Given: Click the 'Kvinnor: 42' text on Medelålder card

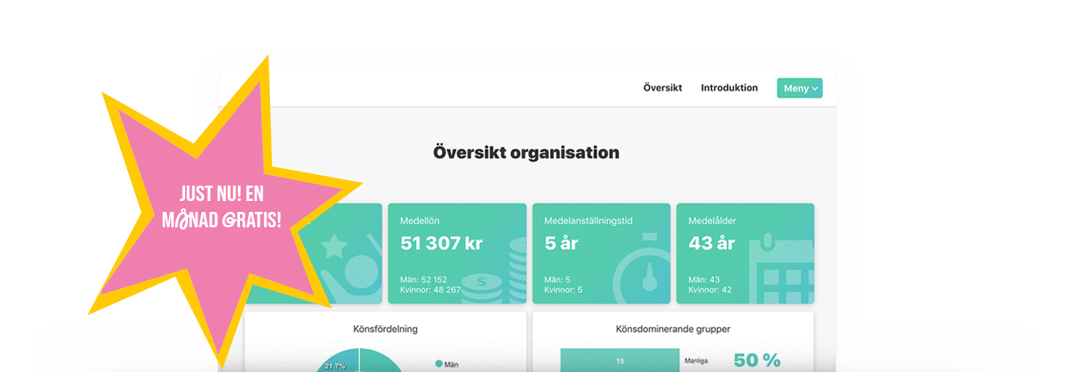Looking at the screenshot, I should pyautogui.click(x=710, y=290).
